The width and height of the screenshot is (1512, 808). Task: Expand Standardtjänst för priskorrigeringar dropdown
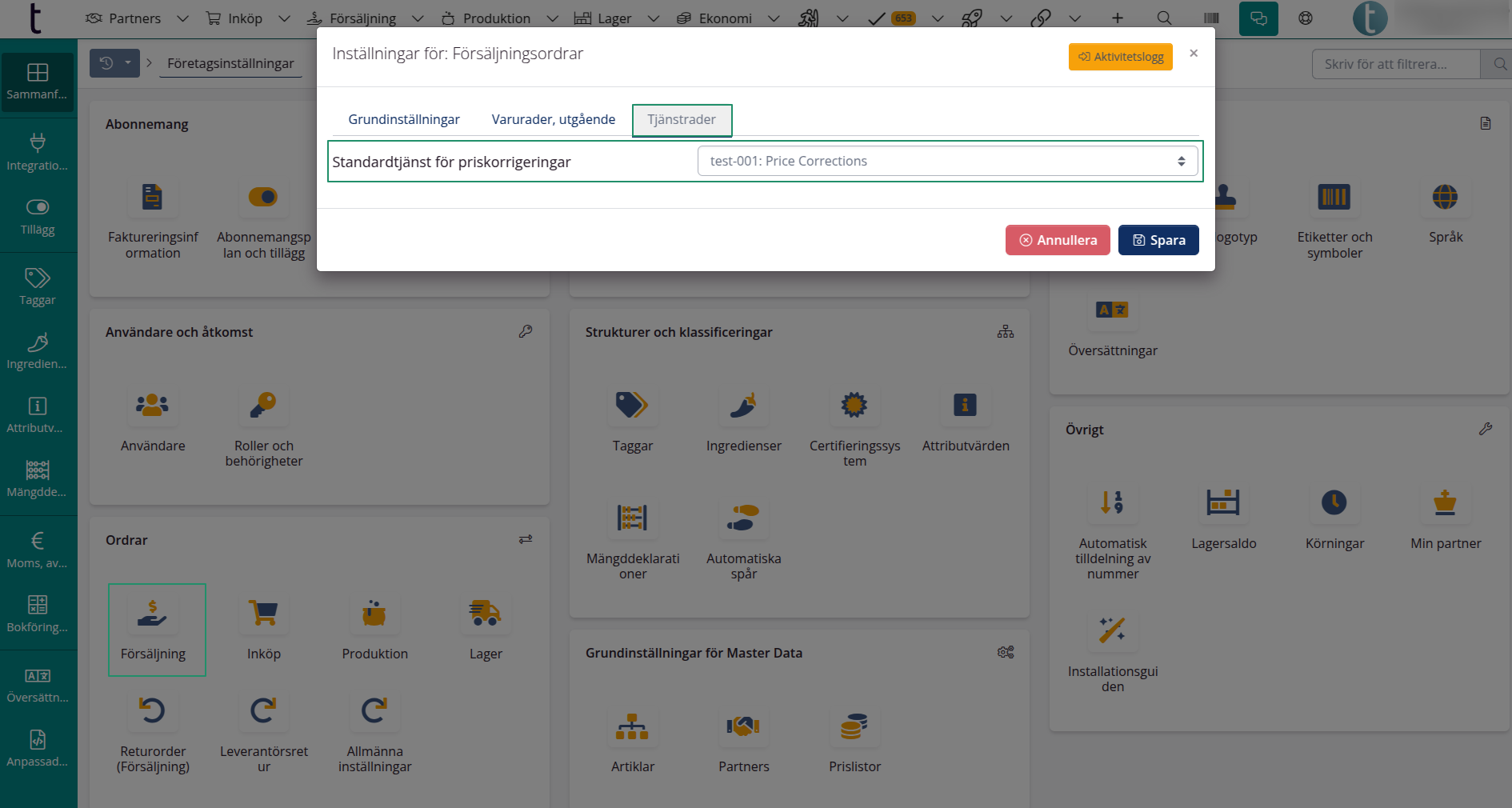click(947, 161)
